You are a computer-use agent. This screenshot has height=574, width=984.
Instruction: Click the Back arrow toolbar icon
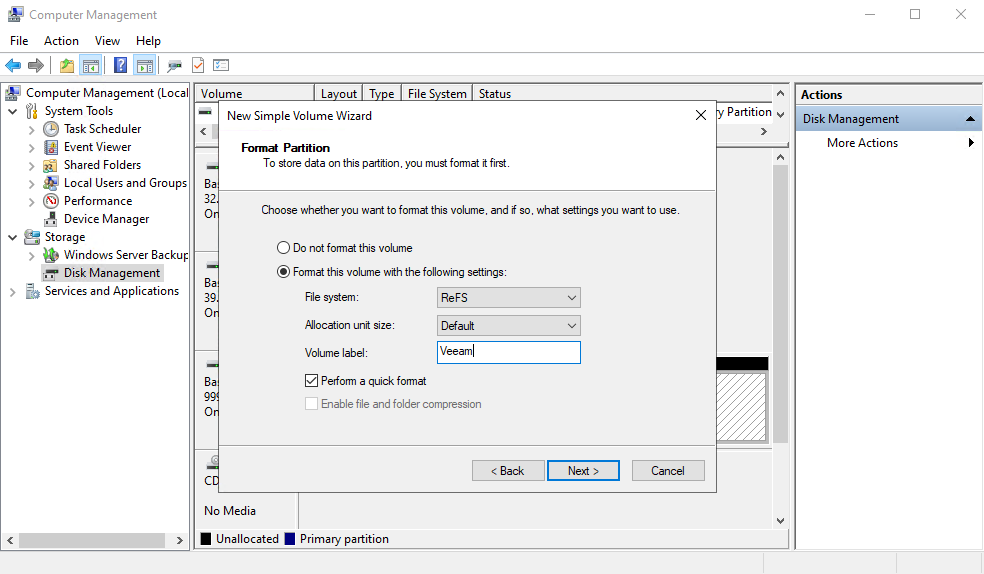tap(13, 65)
